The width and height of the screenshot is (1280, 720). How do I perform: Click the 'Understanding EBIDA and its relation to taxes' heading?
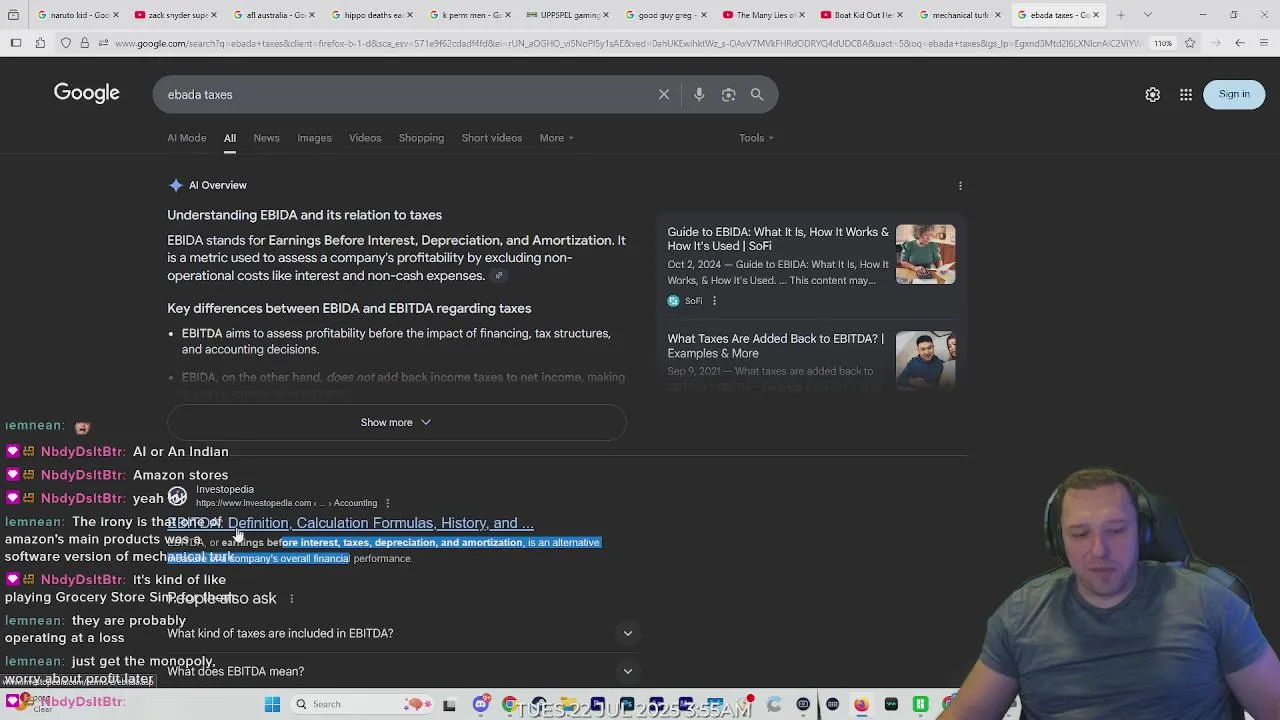(304, 215)
